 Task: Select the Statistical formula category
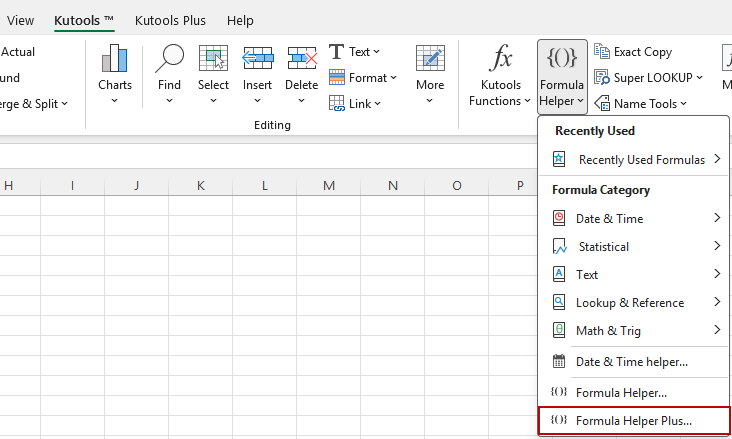pyautogui.click(x=633, y=246)
